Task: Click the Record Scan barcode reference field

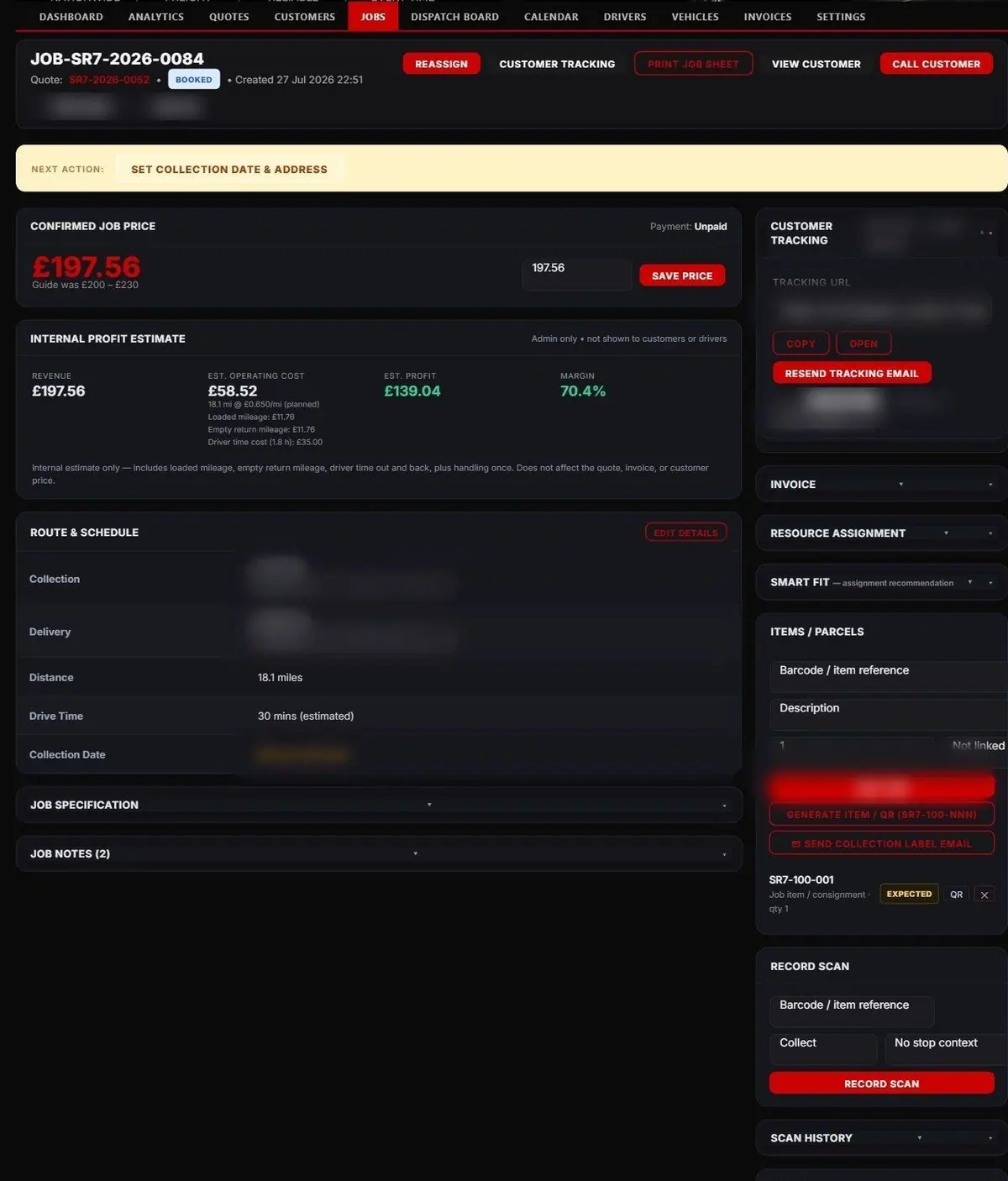Action: pos(852,1010)
